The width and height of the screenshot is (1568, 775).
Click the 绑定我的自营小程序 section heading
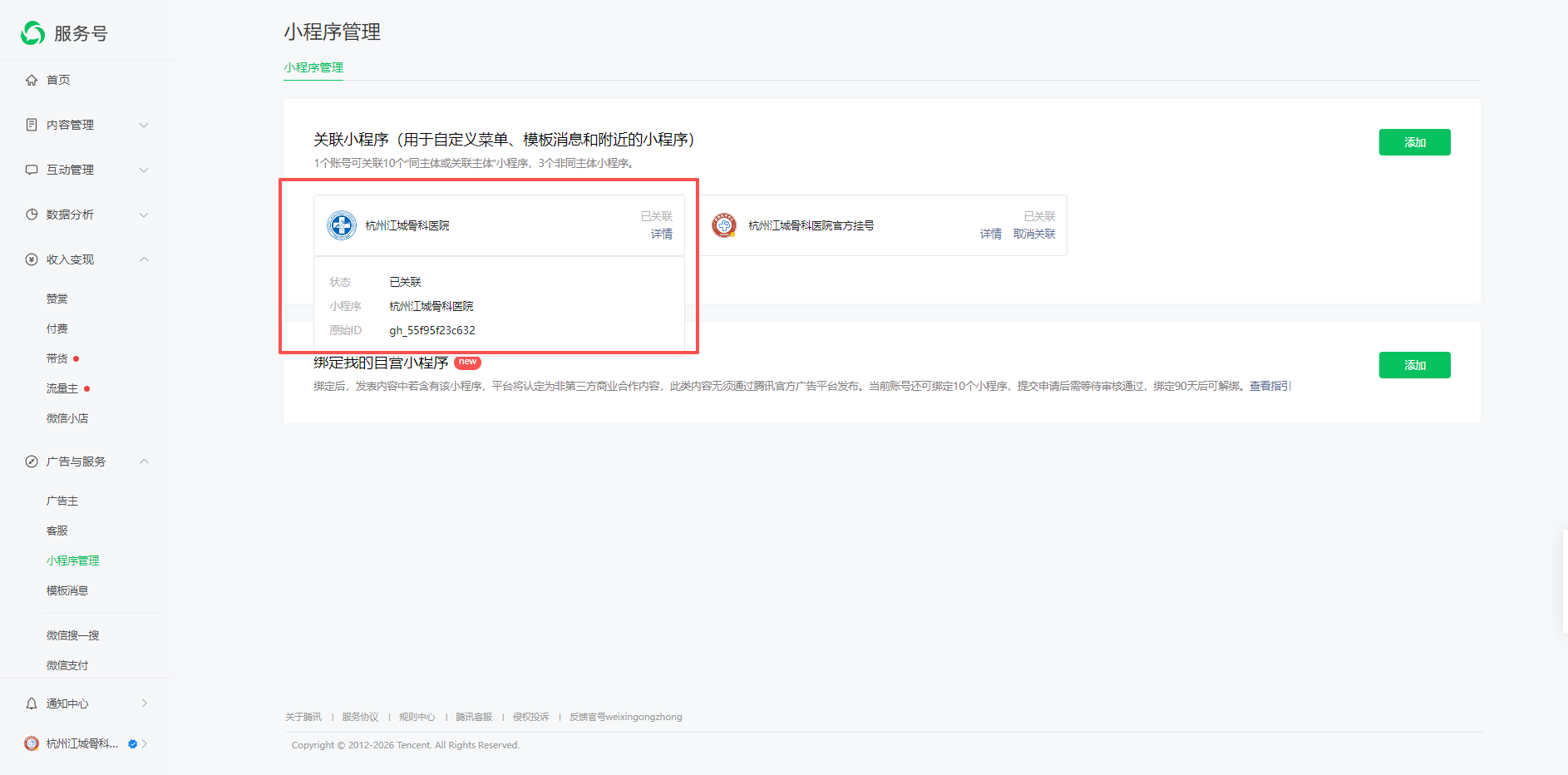click(381, 363)
